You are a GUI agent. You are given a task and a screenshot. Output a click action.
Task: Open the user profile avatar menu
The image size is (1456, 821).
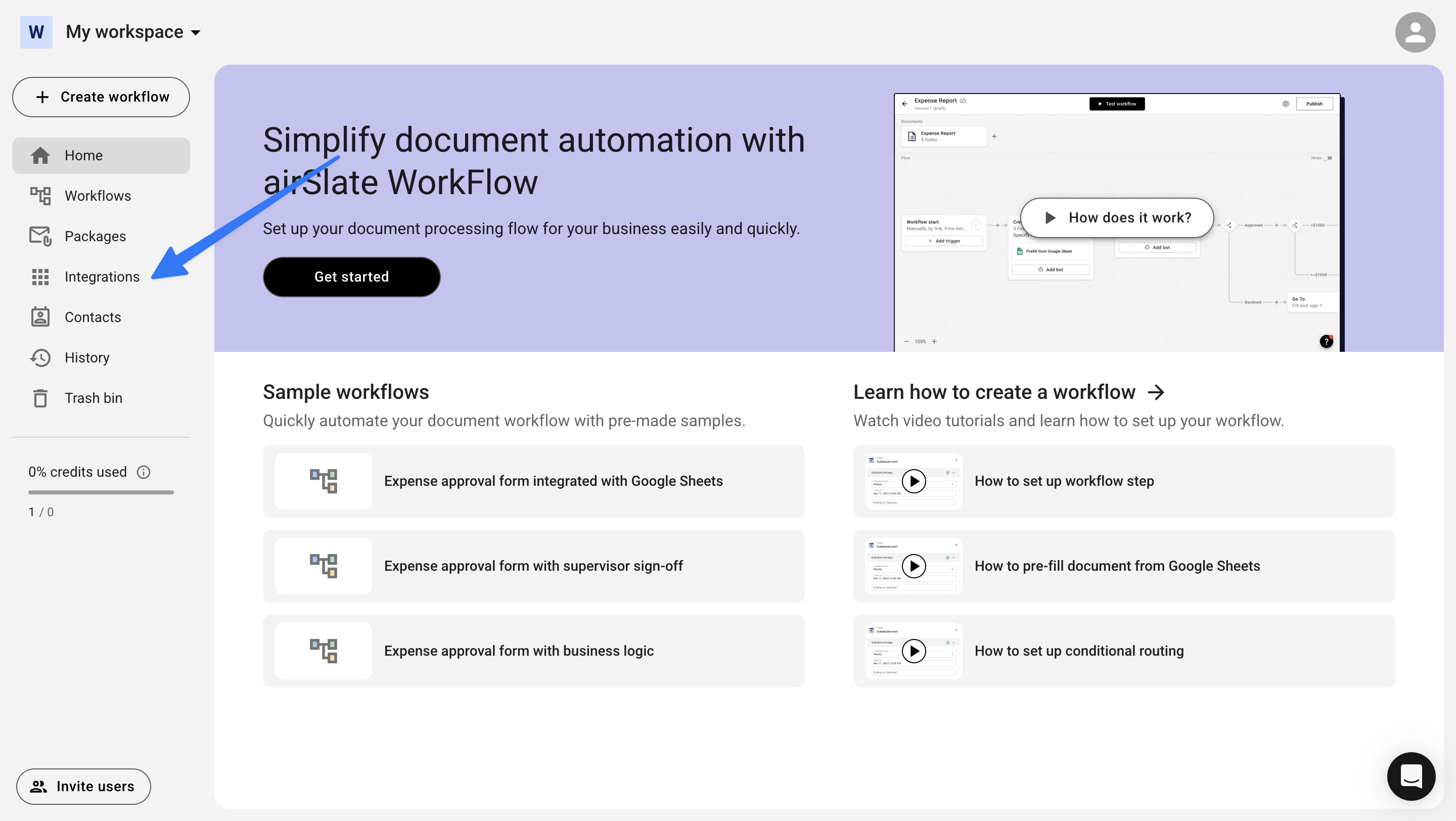click(1415, 32)
